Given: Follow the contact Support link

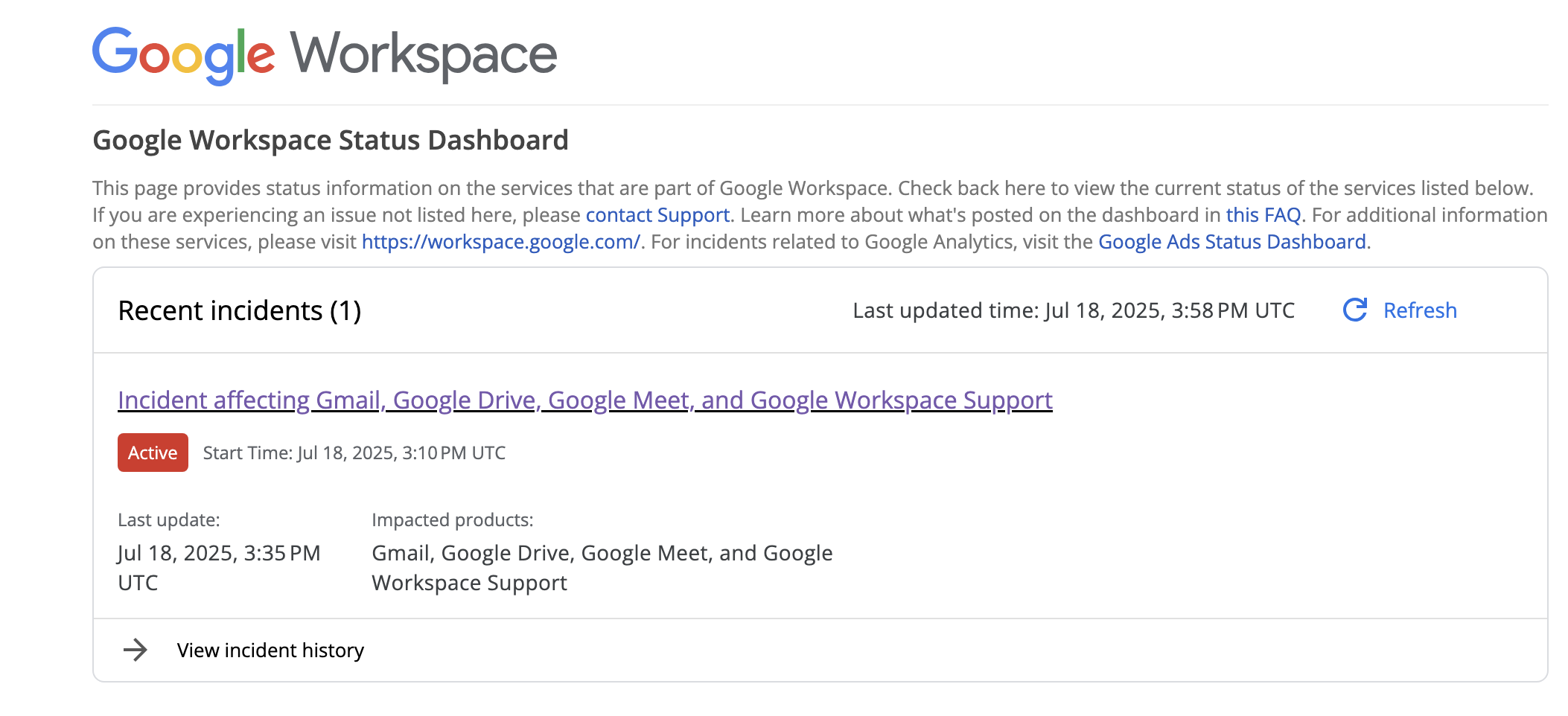Looking at the screenshot, I should [657, 215].
